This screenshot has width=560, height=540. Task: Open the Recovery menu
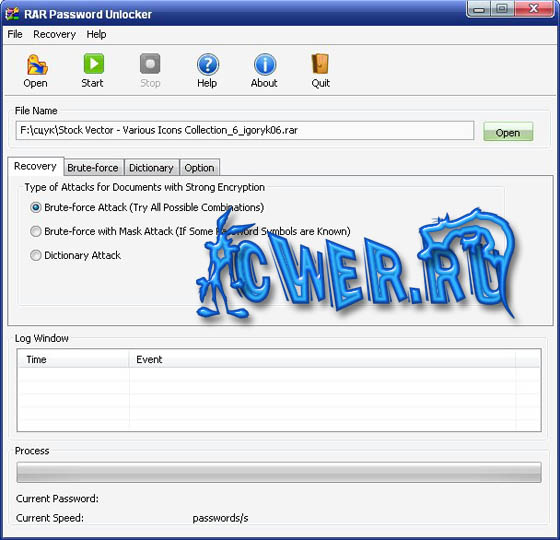click(54, 34)
